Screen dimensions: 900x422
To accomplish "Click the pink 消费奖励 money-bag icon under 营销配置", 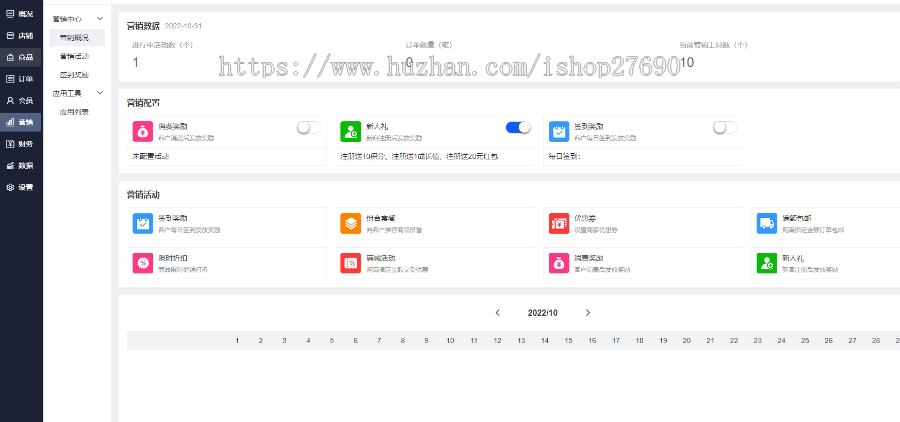I will pos(142,131).
